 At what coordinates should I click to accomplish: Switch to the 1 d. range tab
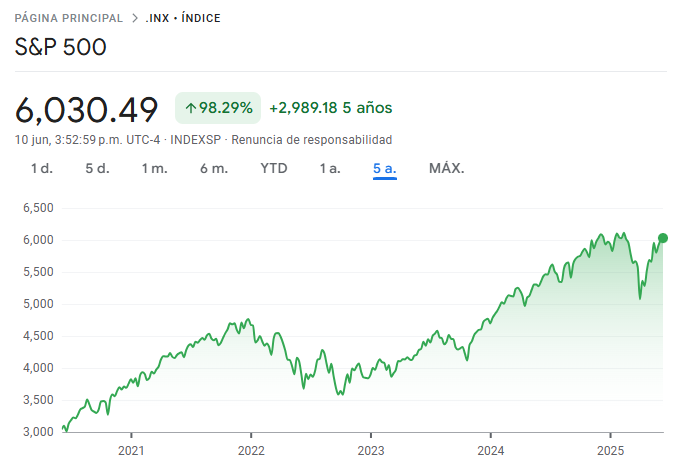41,168
